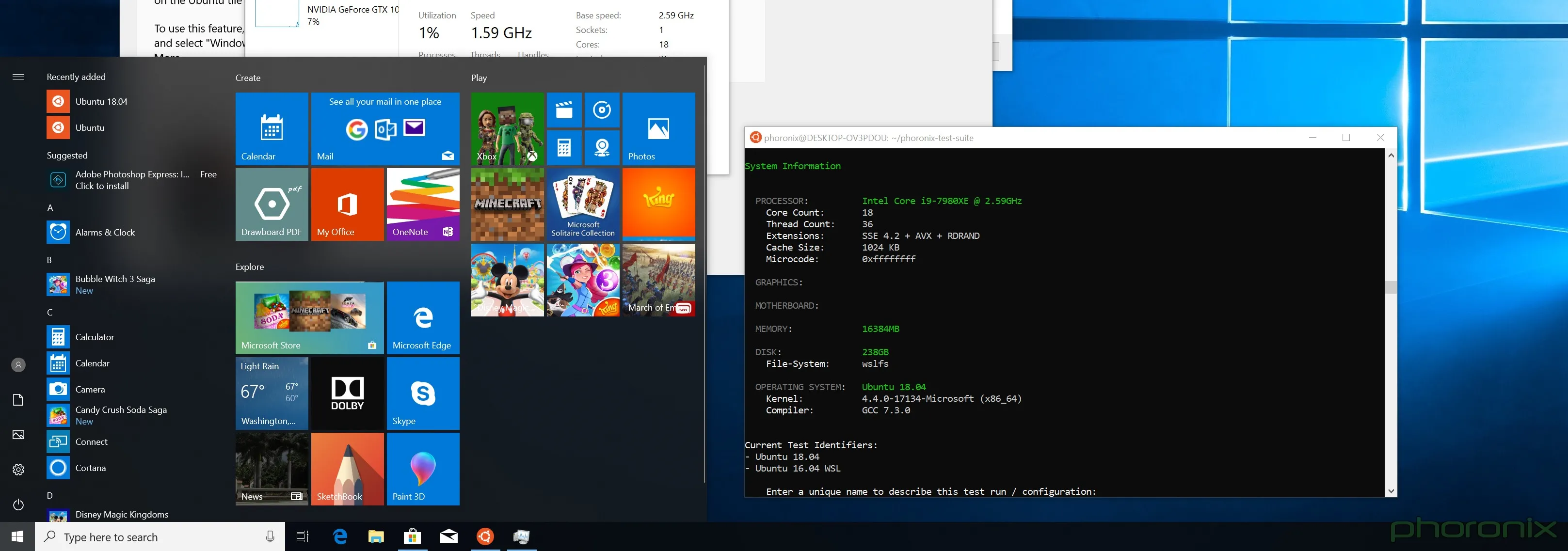
Task: Open Settings gear in Start sidebar
Action: point(18,470)
